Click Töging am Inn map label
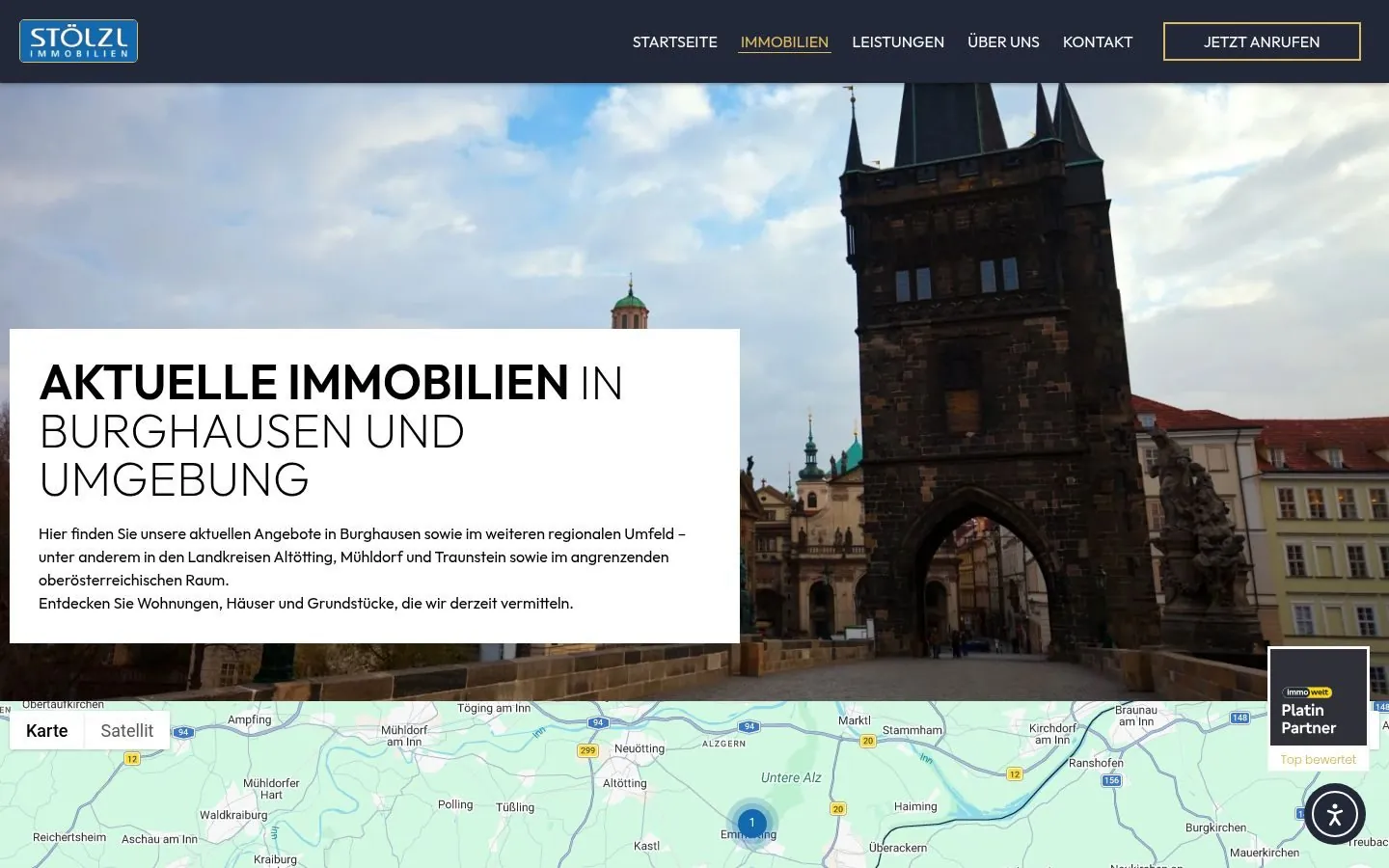 (x=494, y=708)
